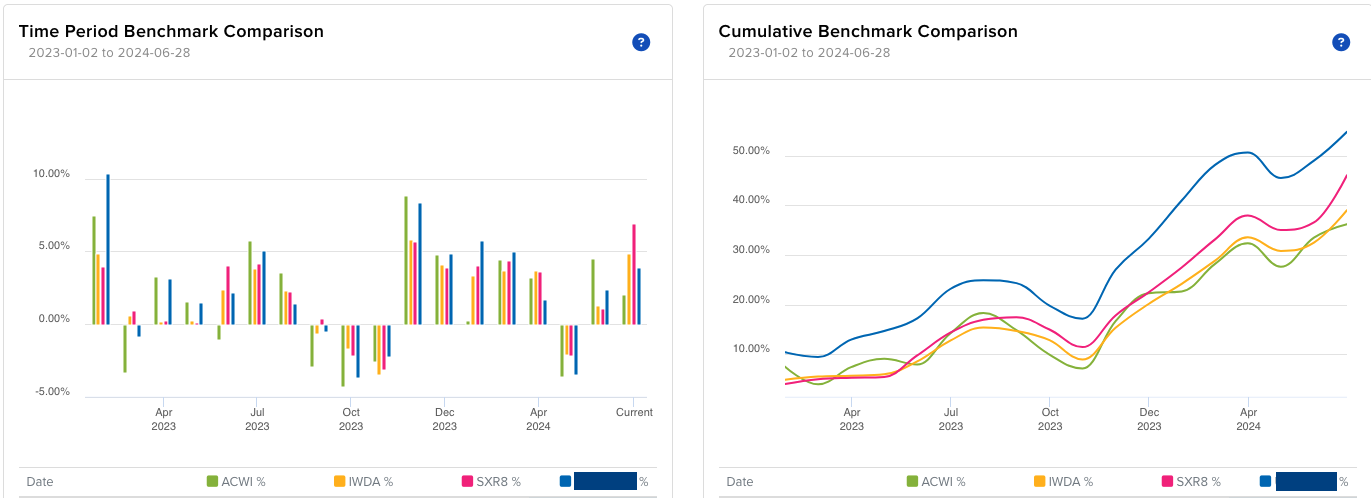Click green ACWI swatch in Cumulative legend
This screenshot has width=1371, height=498.
pyautogui.click(x=912, y=481)
